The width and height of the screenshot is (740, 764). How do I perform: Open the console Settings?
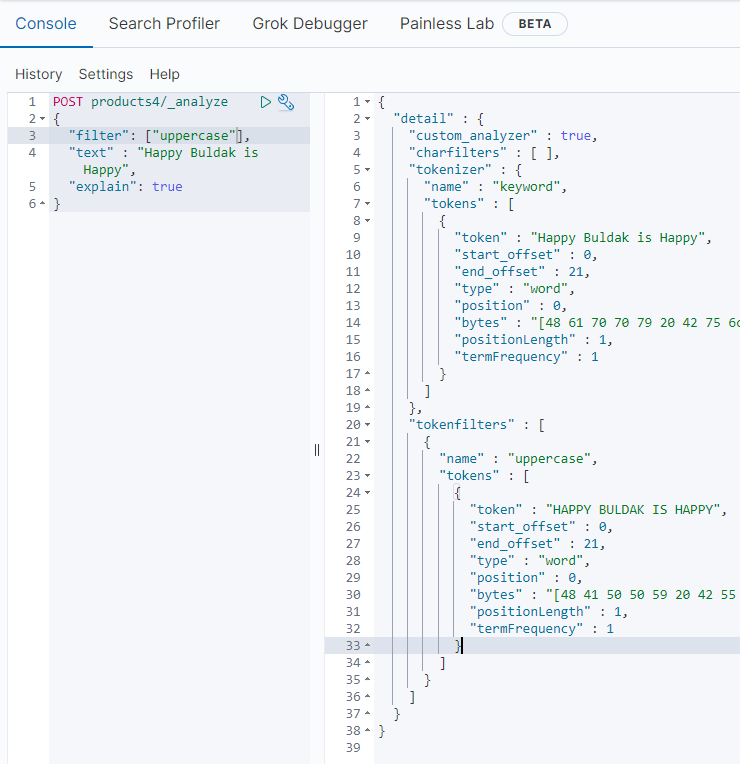point(105,74)
